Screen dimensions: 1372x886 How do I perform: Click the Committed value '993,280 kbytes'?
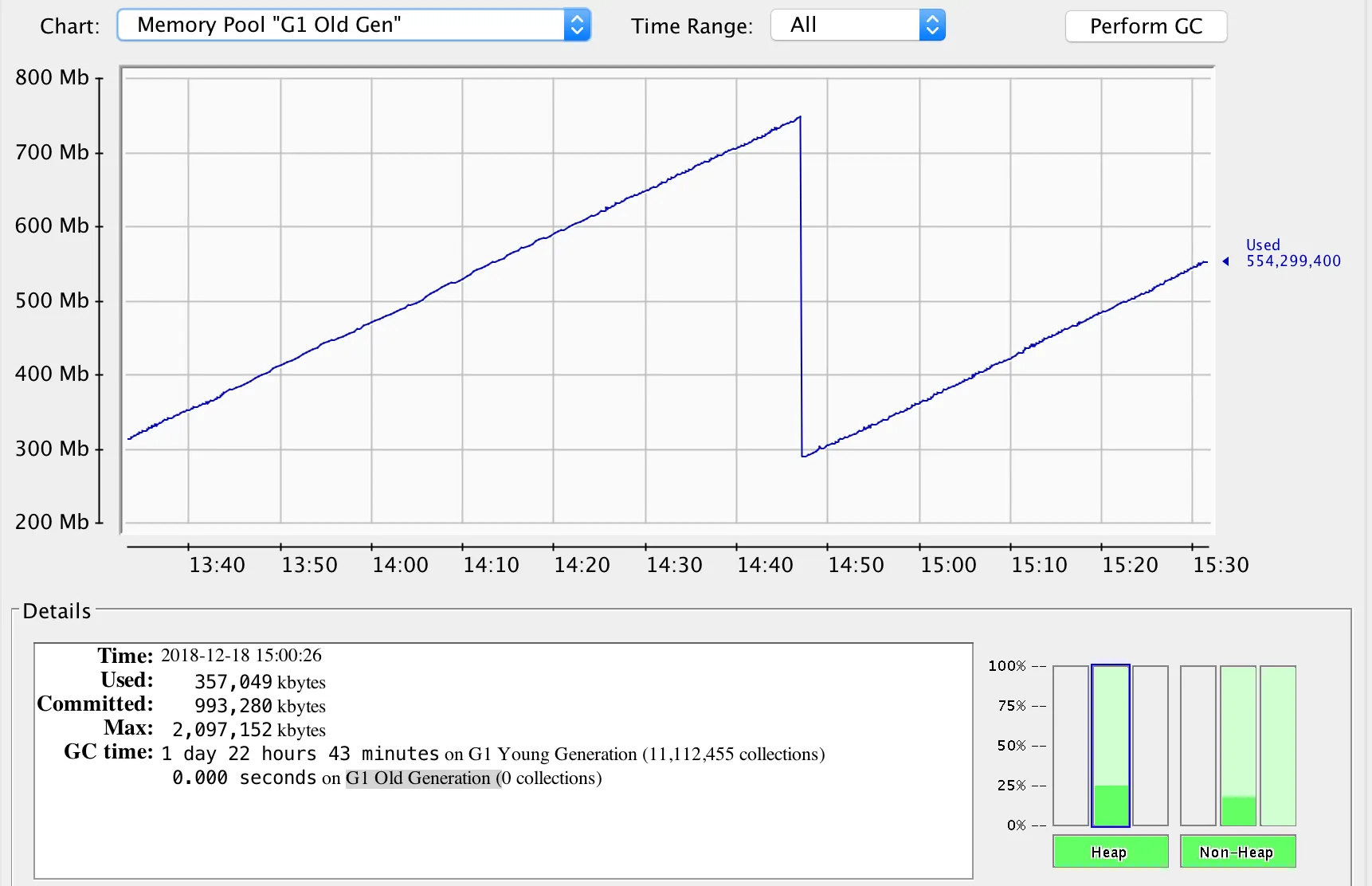tap(260, 706)
